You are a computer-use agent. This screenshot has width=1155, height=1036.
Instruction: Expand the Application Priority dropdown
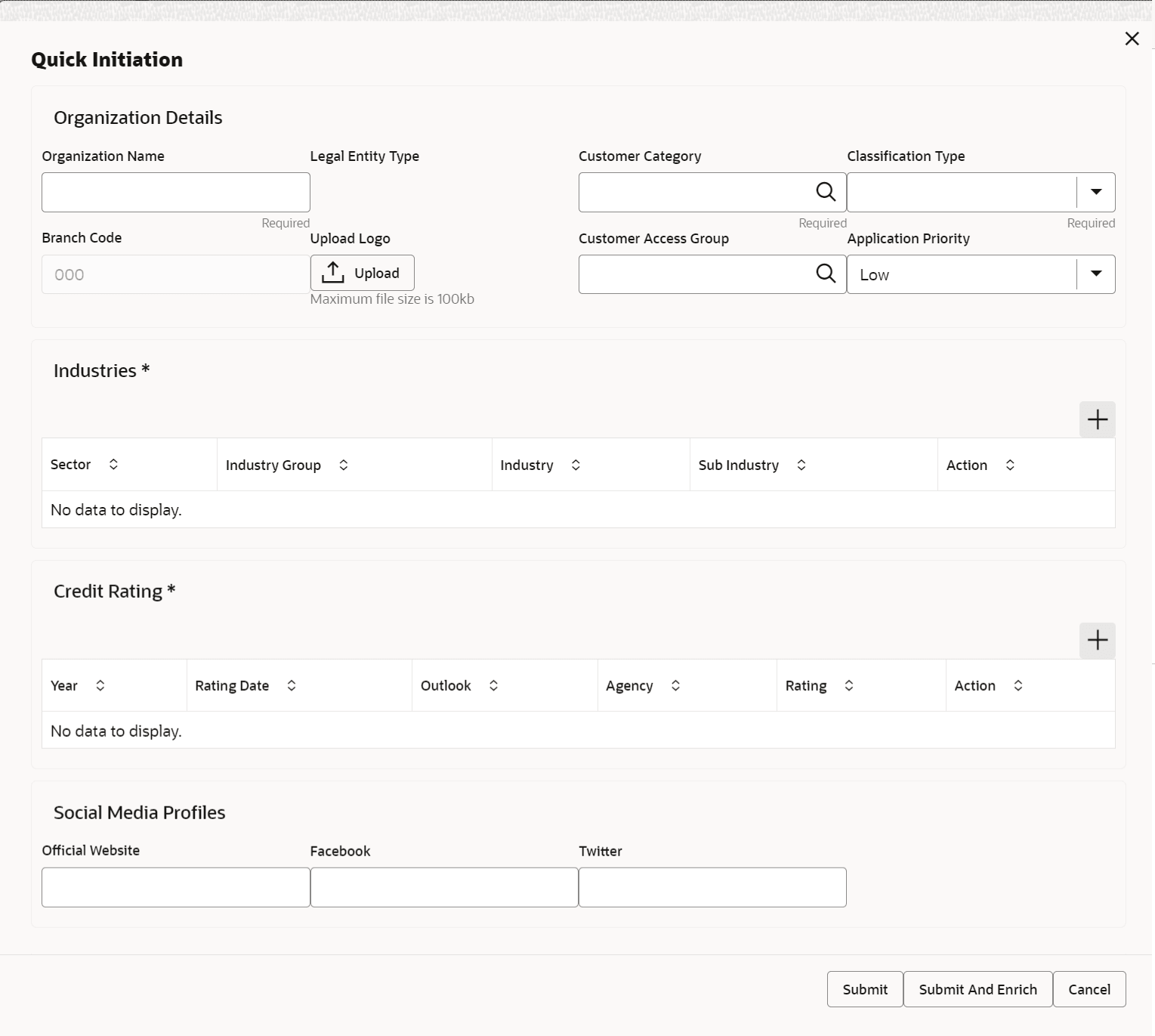pos(1095,274)
